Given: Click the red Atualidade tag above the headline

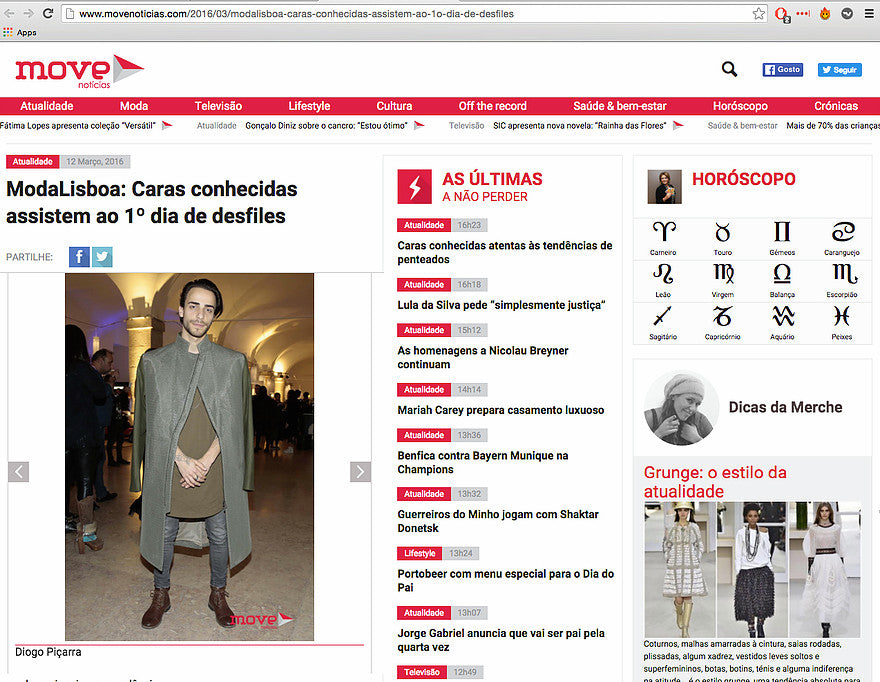Looking at the screenshot, I should [x=33, y=162].
